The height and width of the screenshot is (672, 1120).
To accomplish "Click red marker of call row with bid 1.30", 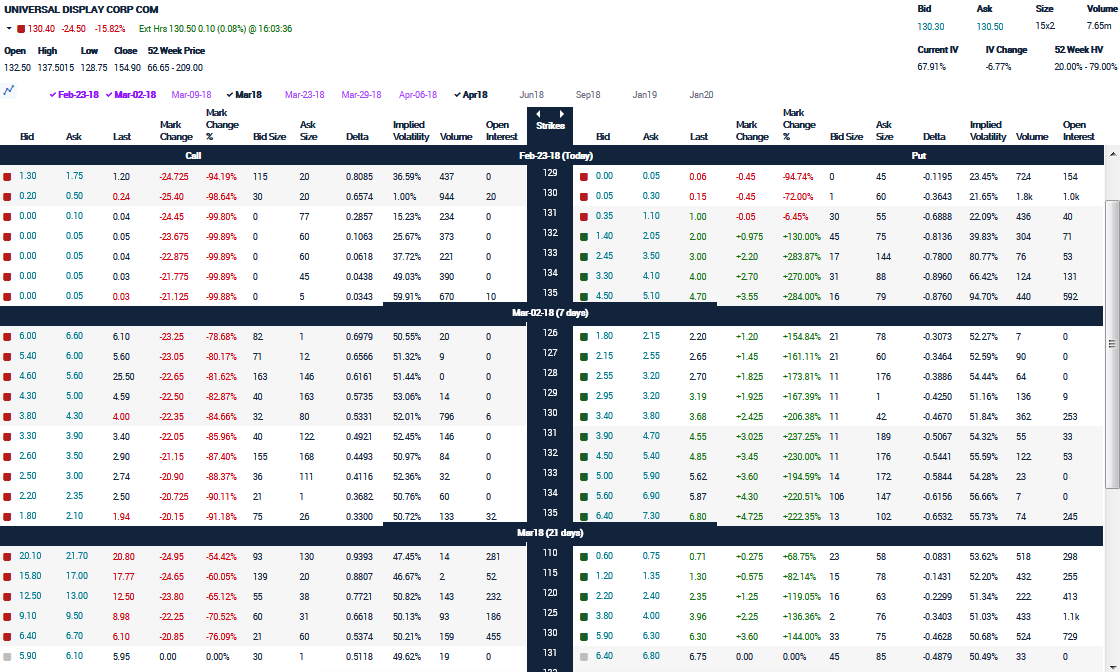I will (x=7, y=176).
